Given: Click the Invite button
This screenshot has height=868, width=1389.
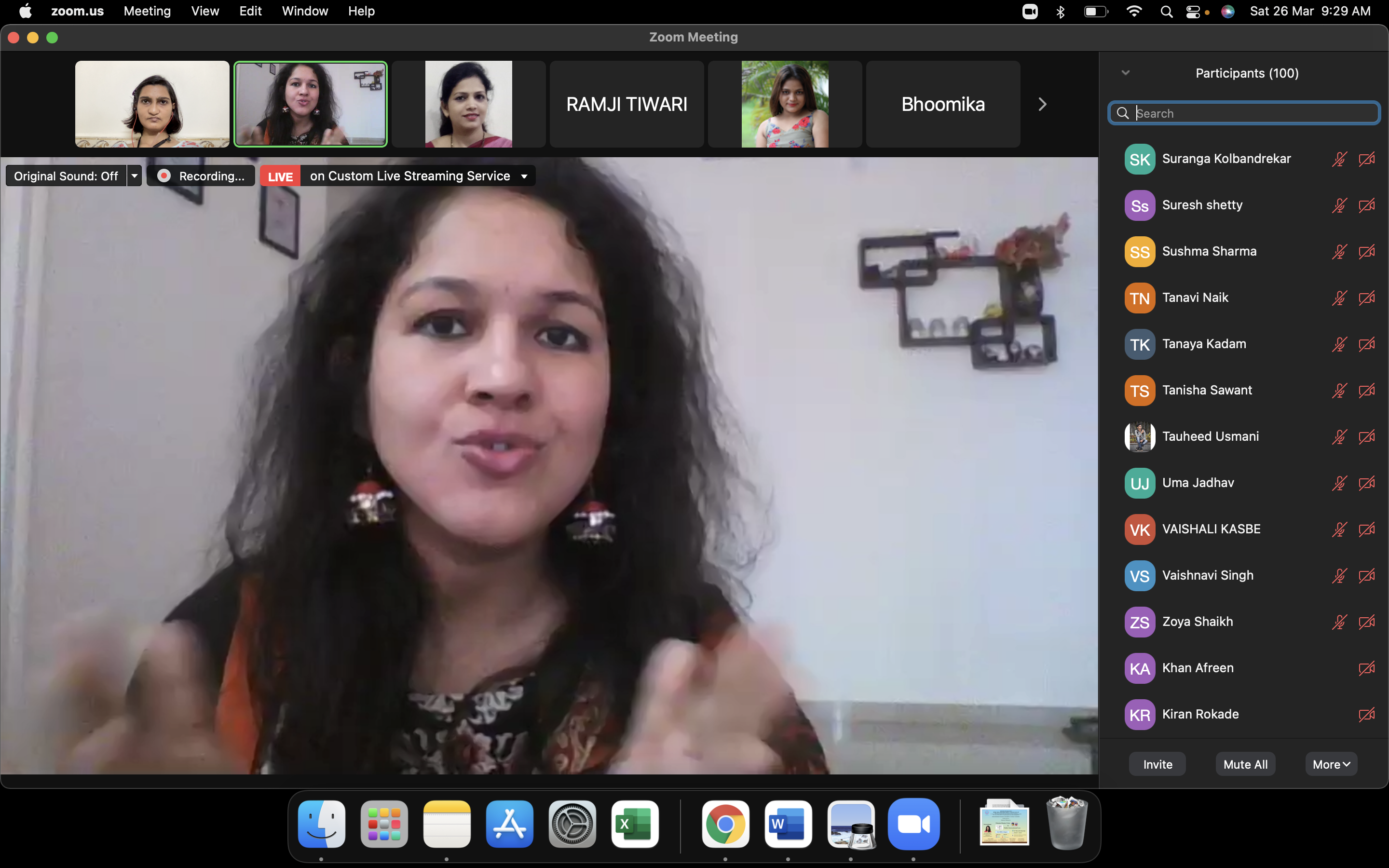Looking at the screenshot, I should click(1157, 764).
